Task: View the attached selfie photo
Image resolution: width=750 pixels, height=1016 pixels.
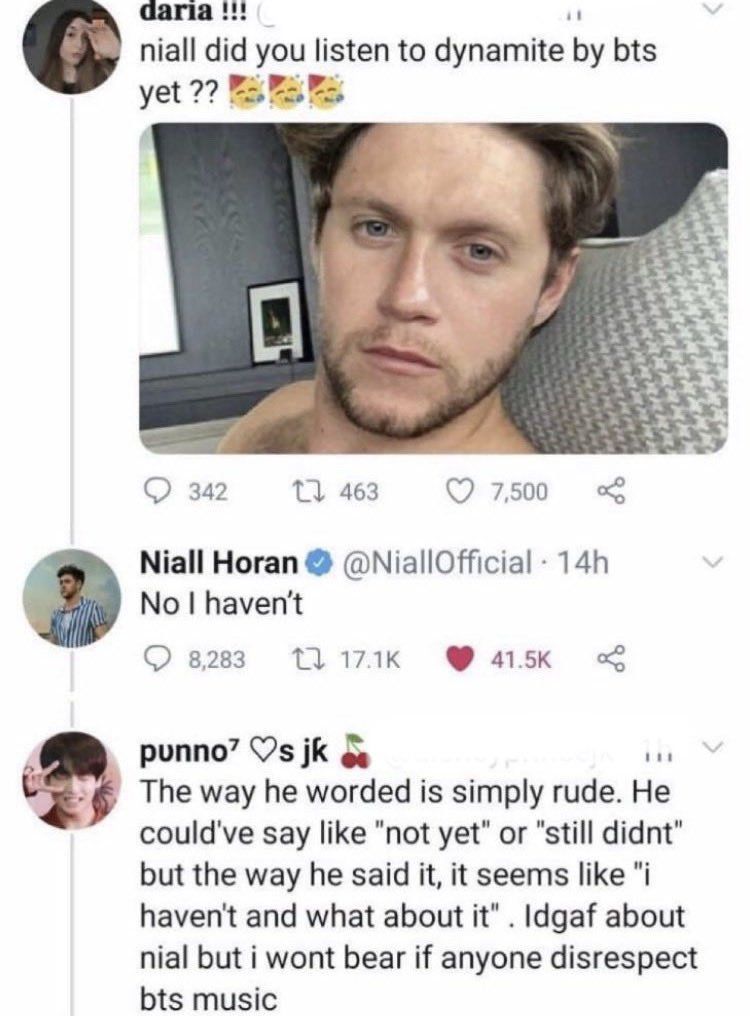Action: point(433,288)
